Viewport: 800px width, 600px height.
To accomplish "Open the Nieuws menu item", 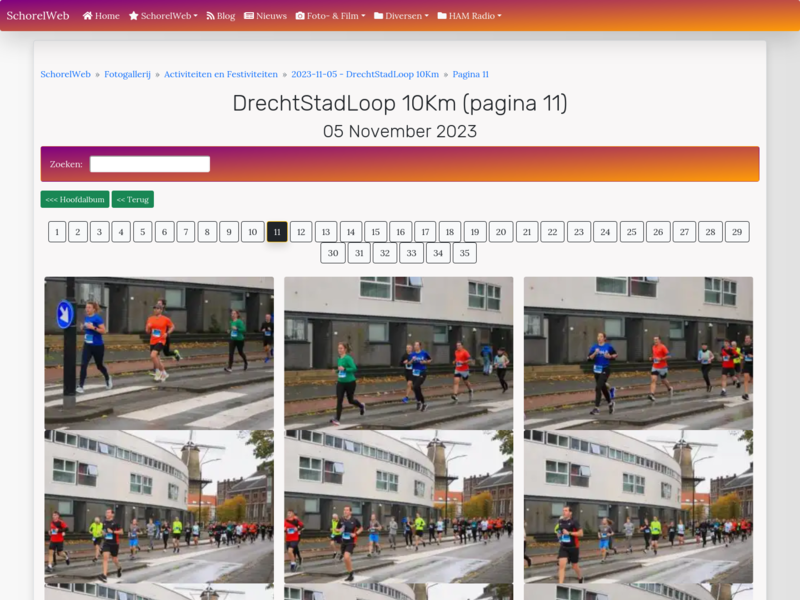I will (265, 16).
